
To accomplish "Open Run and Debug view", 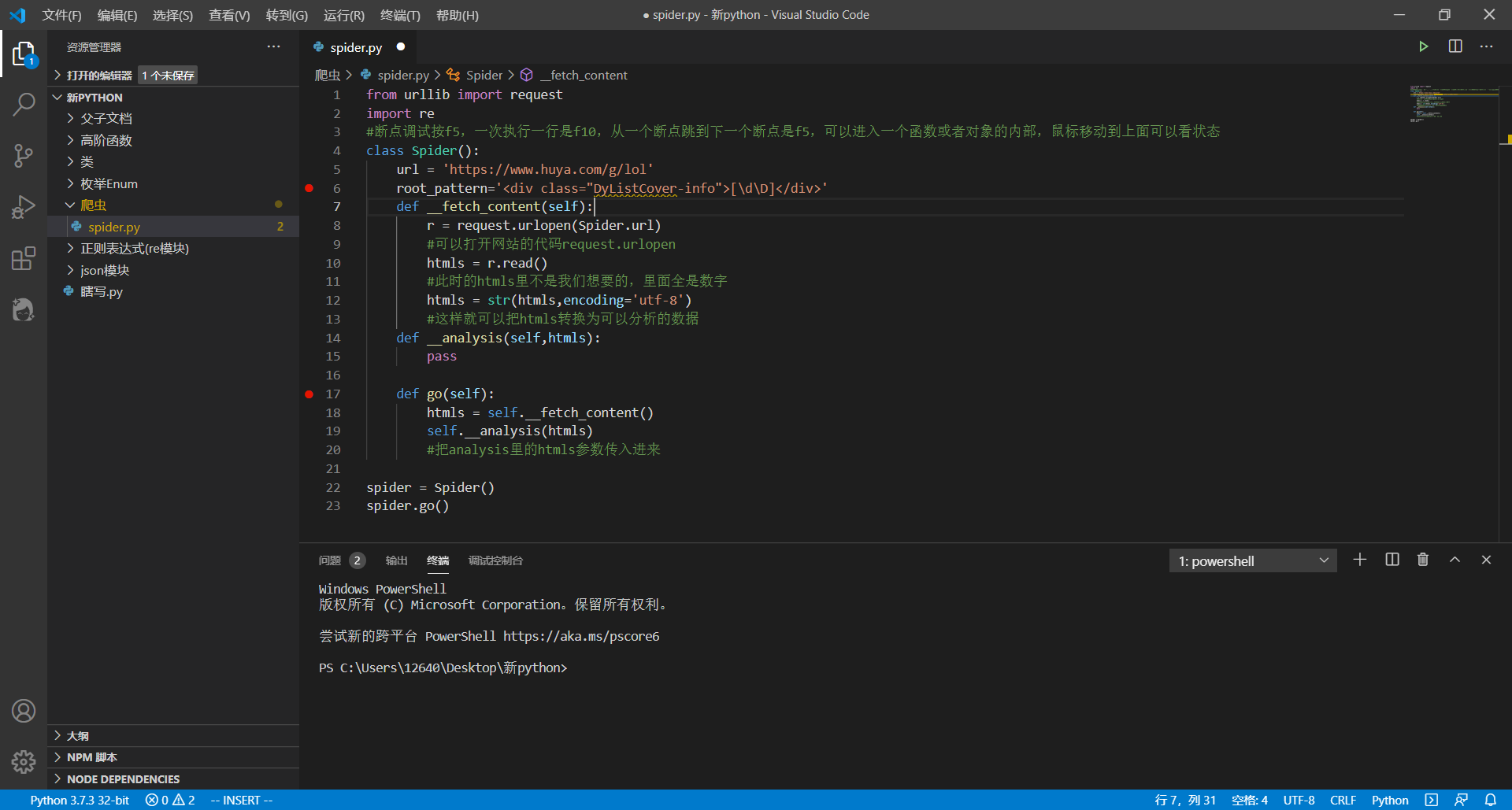I will (x=24, y=207).
